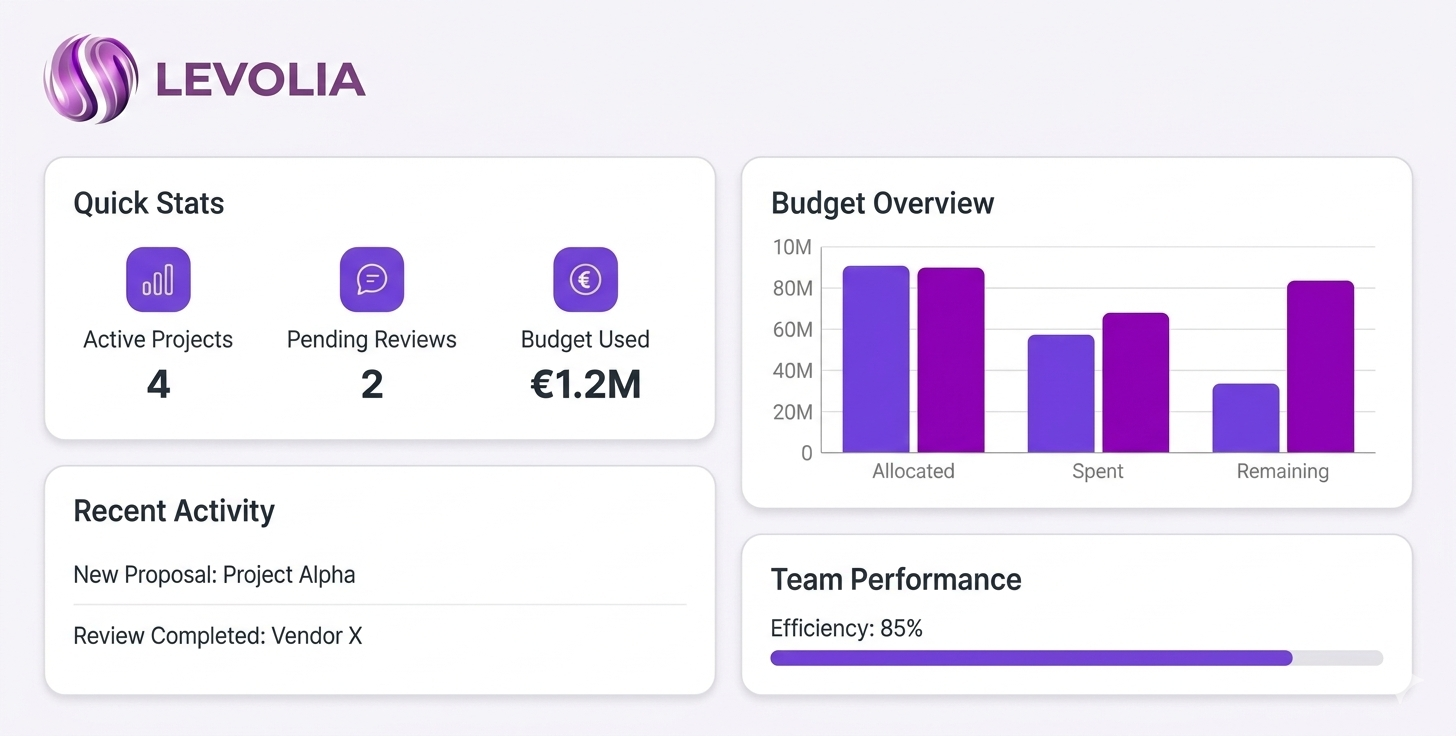
Task: Open the New Proposal: Project Alpha entry
Action: (x=214, y=575)
